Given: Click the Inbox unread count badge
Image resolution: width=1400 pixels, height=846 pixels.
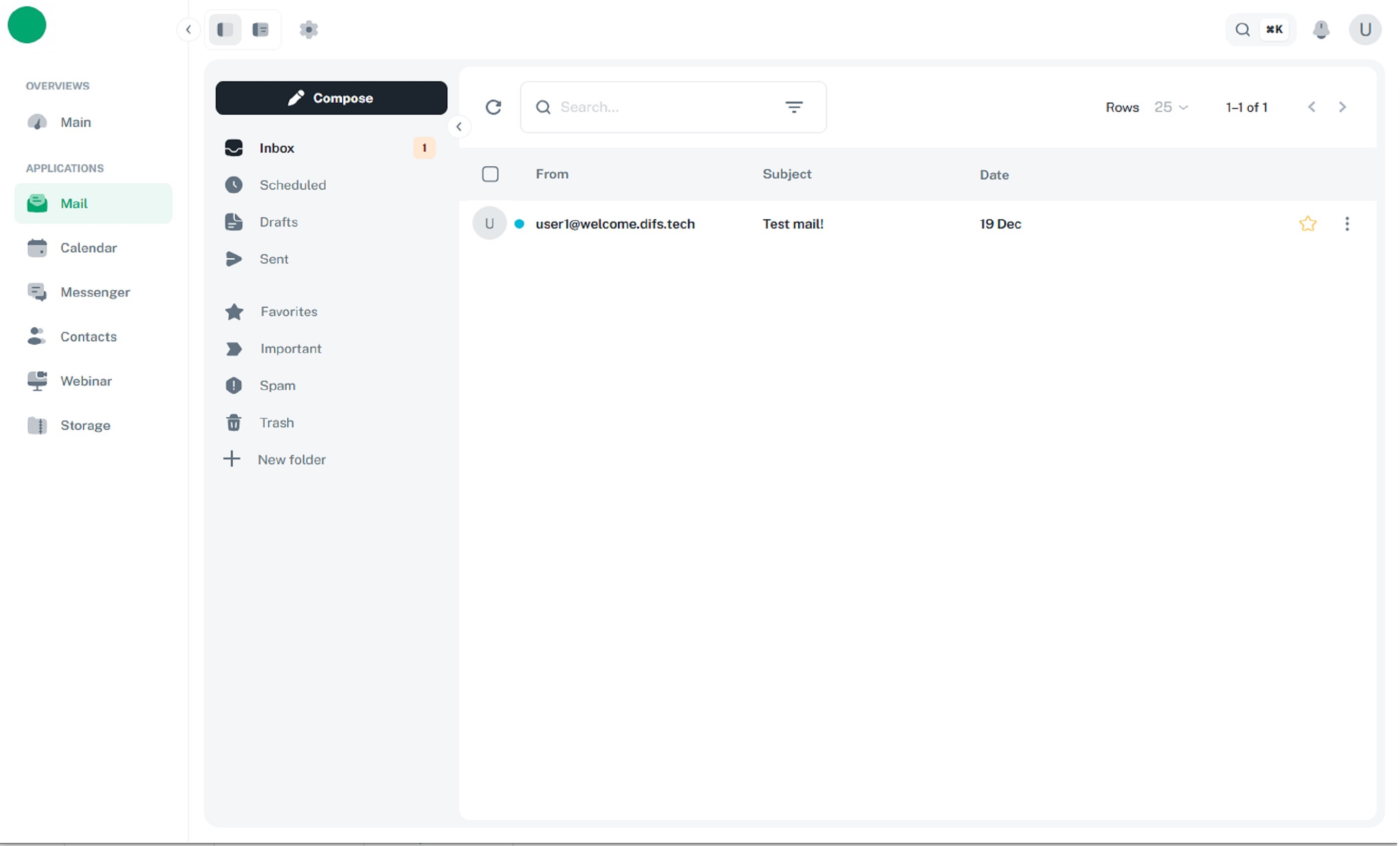Looking at the screenshot, I should coord(424,148).
